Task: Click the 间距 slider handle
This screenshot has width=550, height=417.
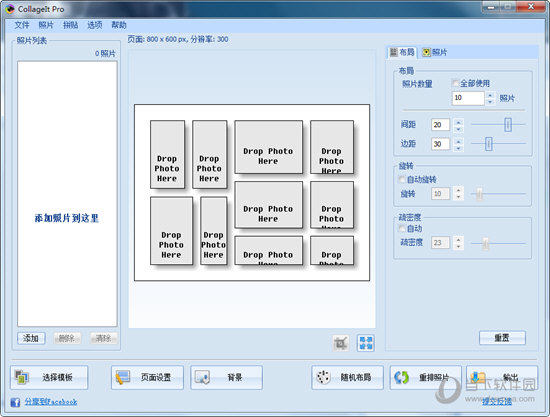Action: coord(508,125)
